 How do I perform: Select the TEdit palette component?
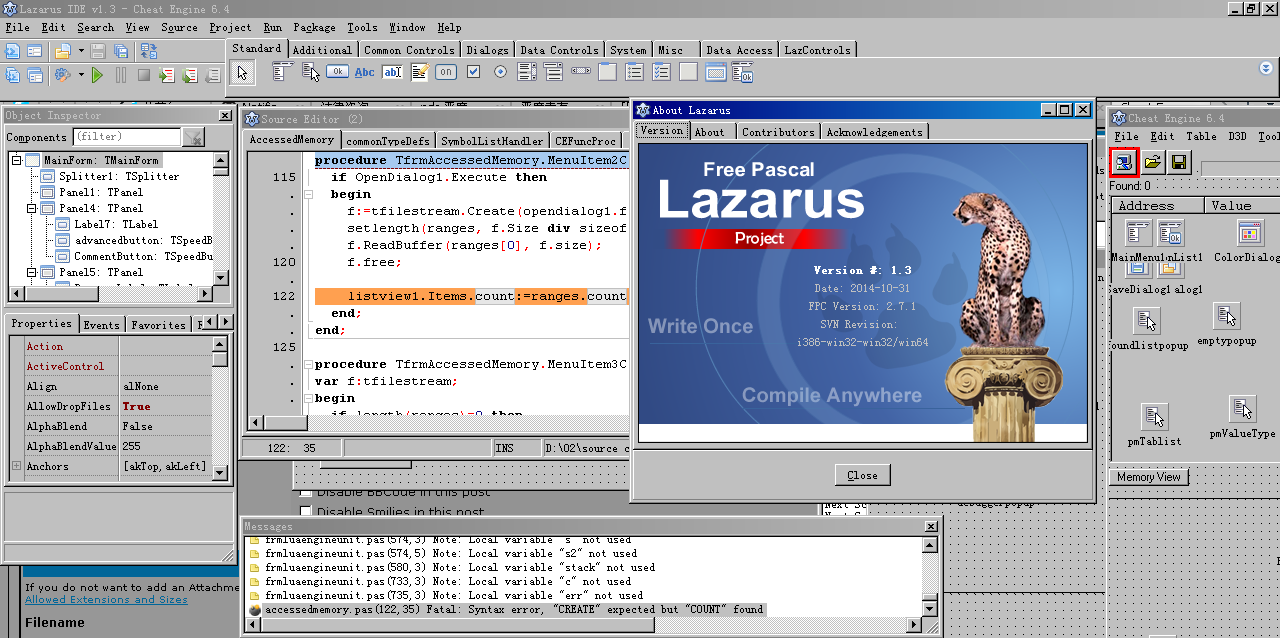392,72
